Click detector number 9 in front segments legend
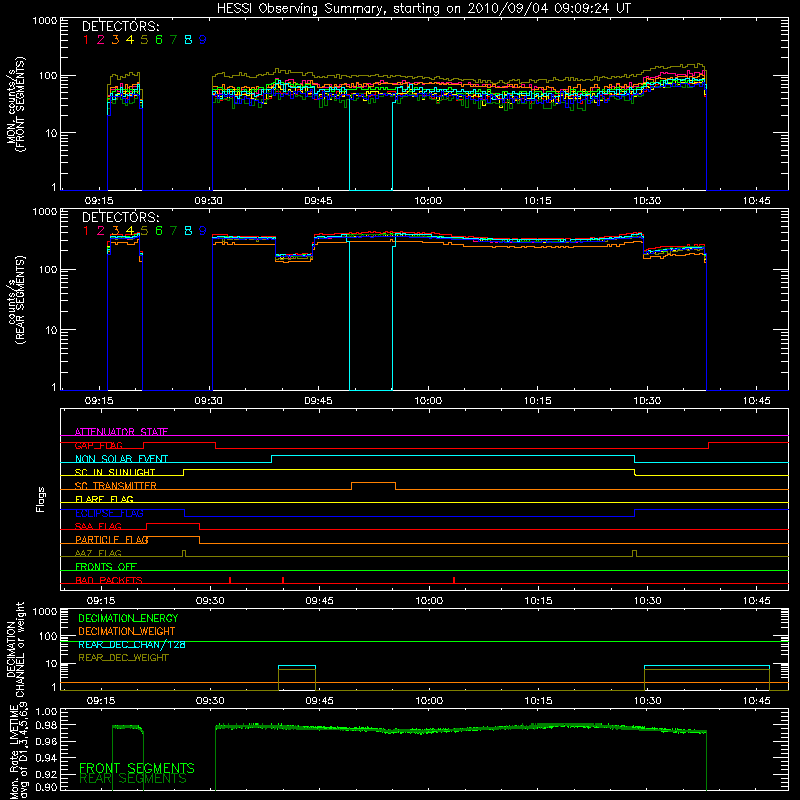Screen dimensions: 800x800 (x=203, y=40)
